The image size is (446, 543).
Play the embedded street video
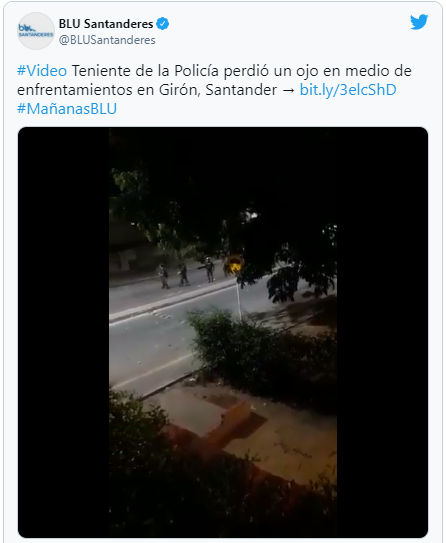[223, 332]
